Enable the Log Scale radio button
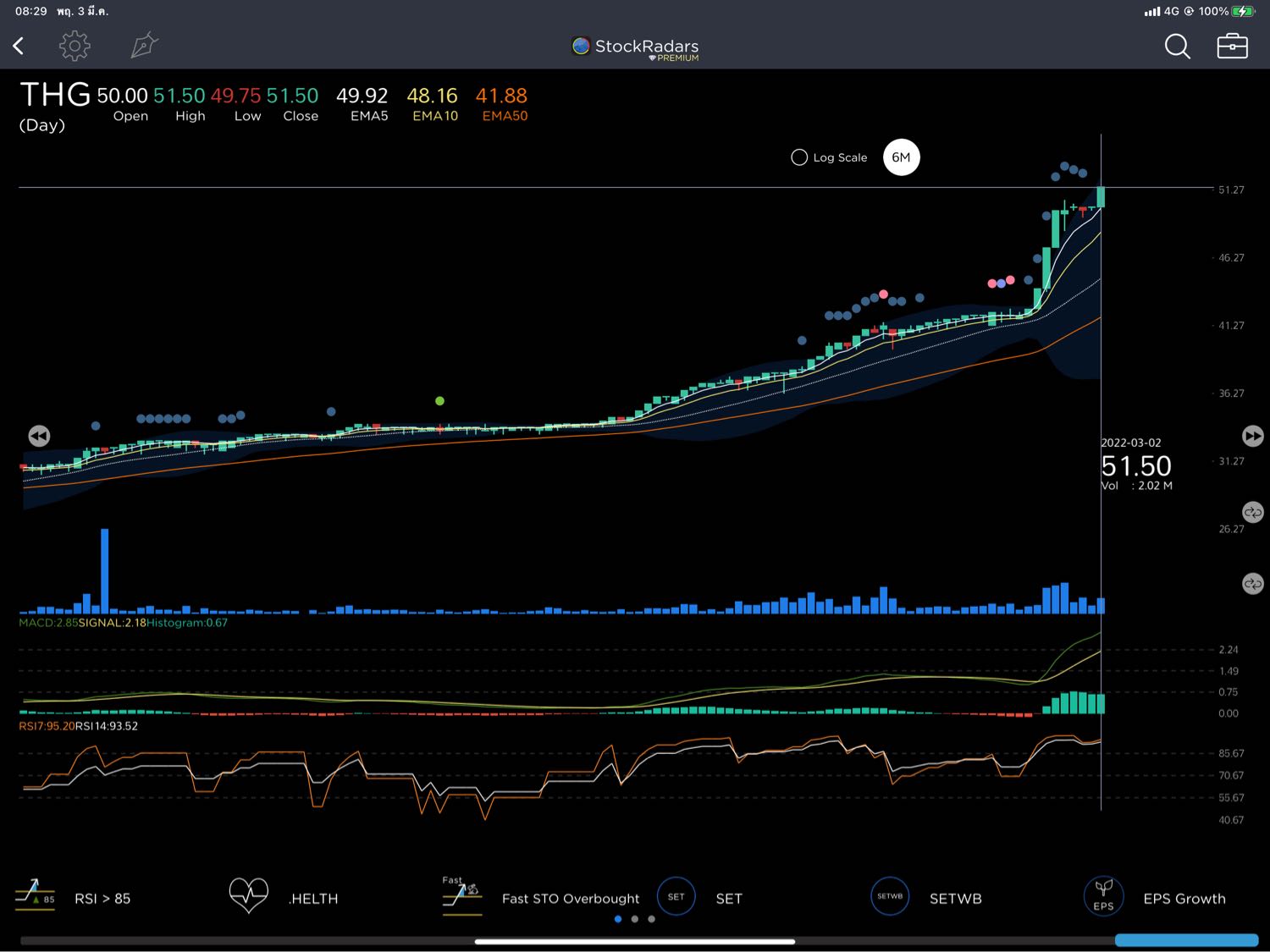 coord(799,157)
